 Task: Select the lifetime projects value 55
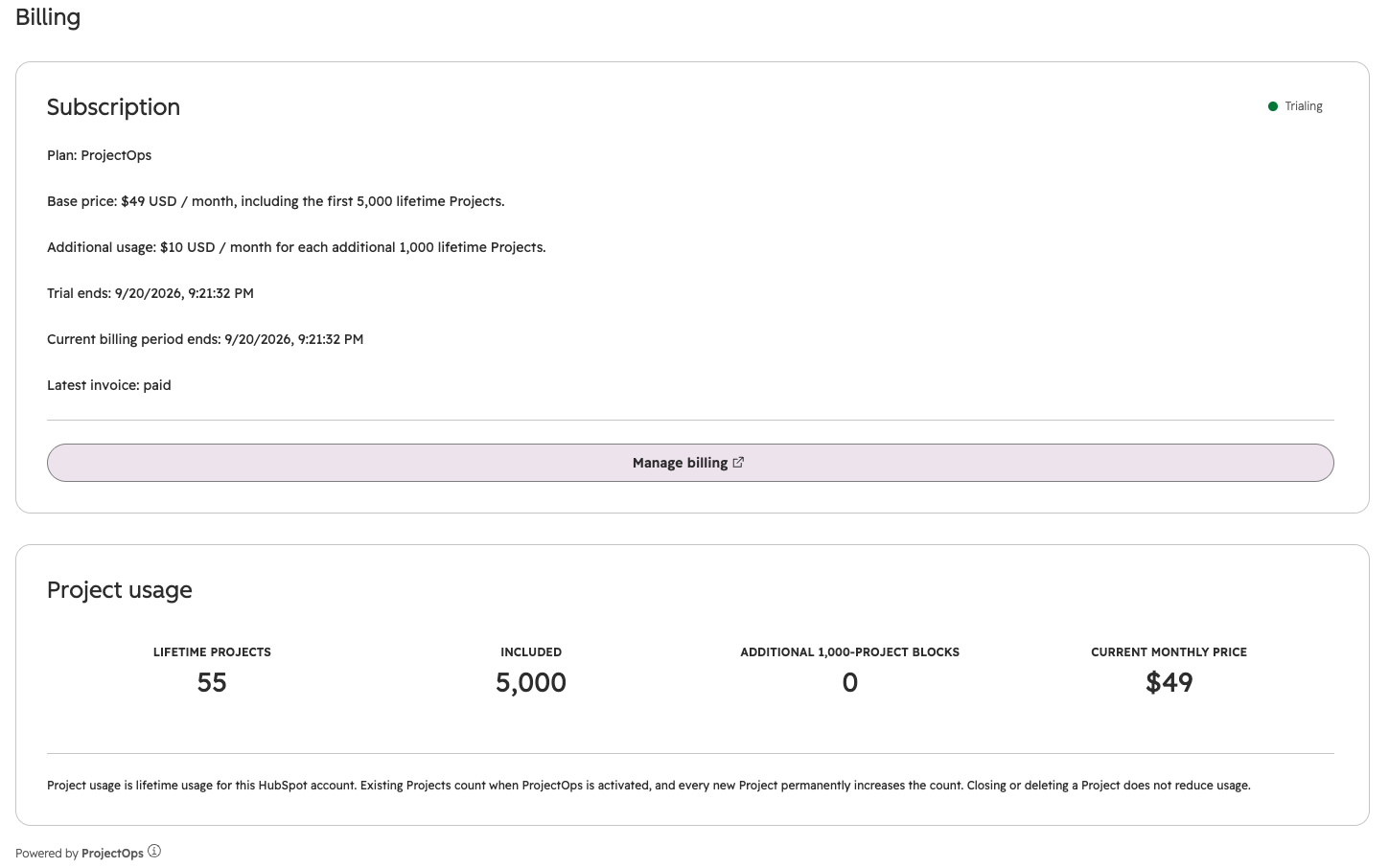[x=212, y=682]
